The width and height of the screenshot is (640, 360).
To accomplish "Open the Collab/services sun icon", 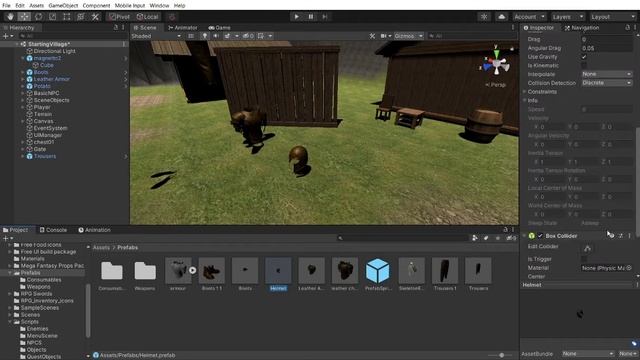I will pyautogui.click(x=484, y=17).
